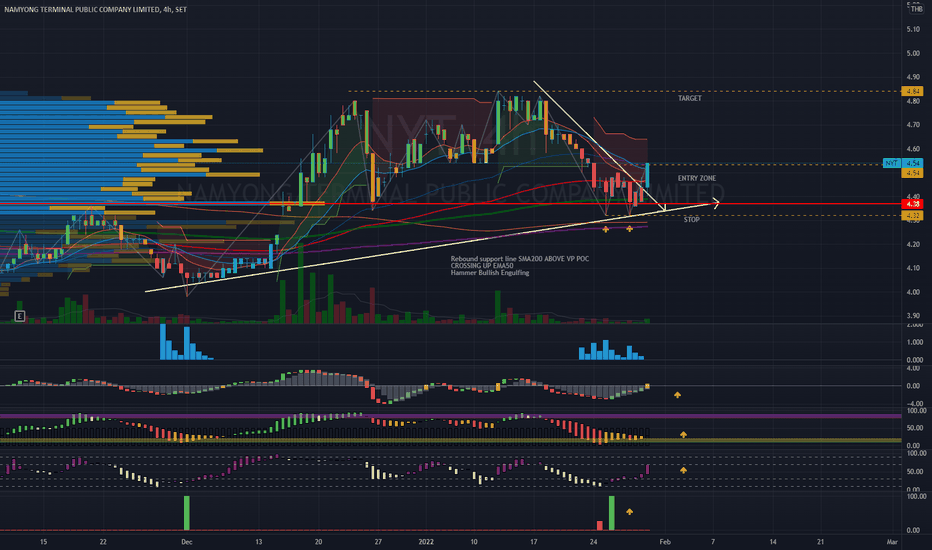The height and width of the screenshot is (550, 932).
Task: Click the 5.10 price scale value
Action: click(913, 29)
